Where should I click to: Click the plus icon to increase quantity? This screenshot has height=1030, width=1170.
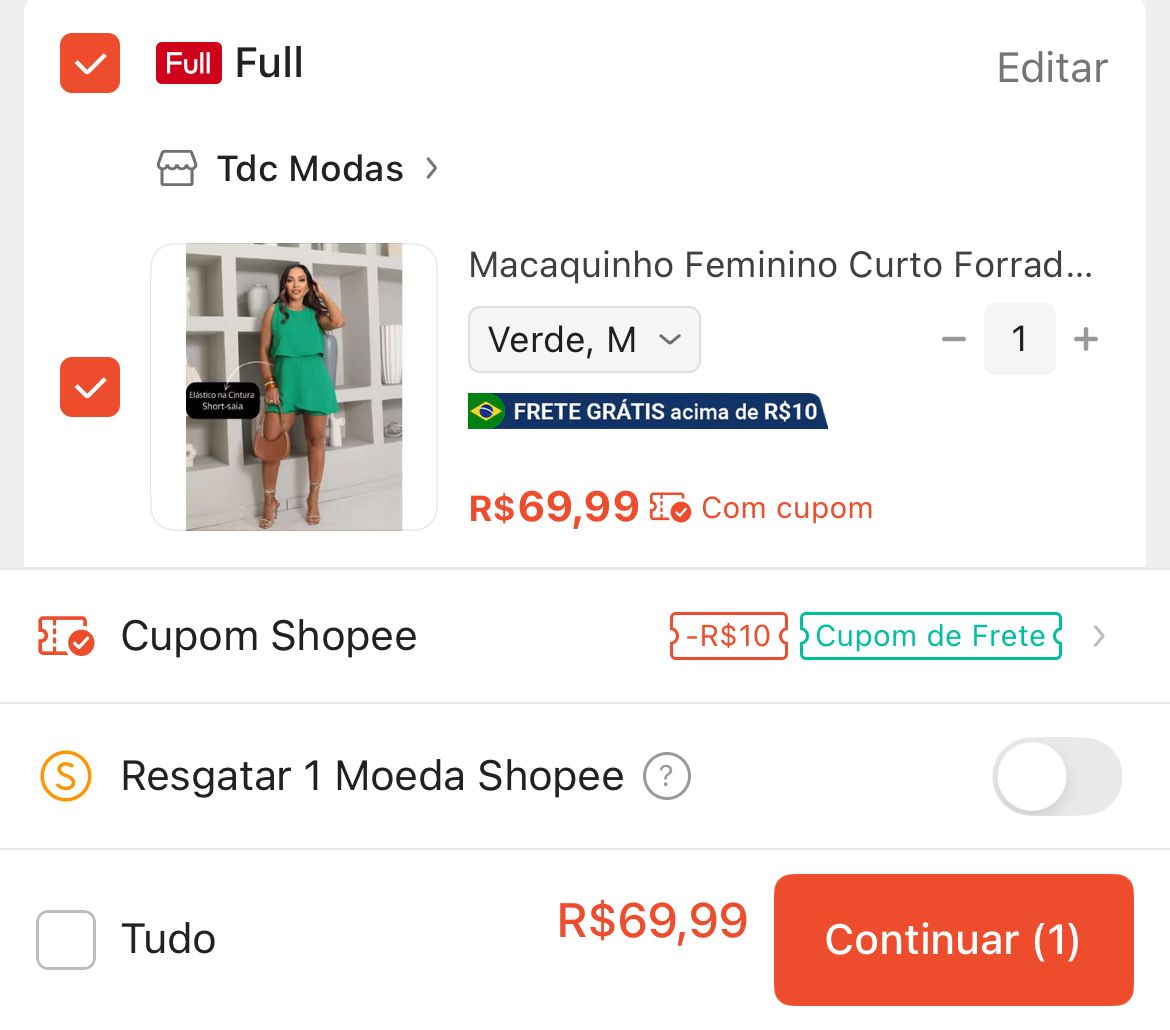(1085, 339)
